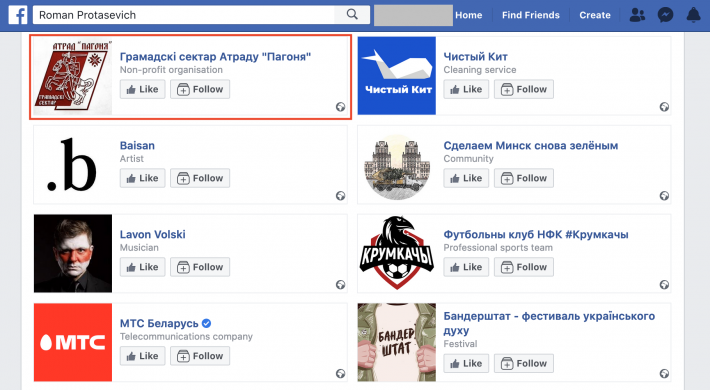Click the Facebook logo icon
The height and width of the screenshot is (390, 710).
click(18, 15)
